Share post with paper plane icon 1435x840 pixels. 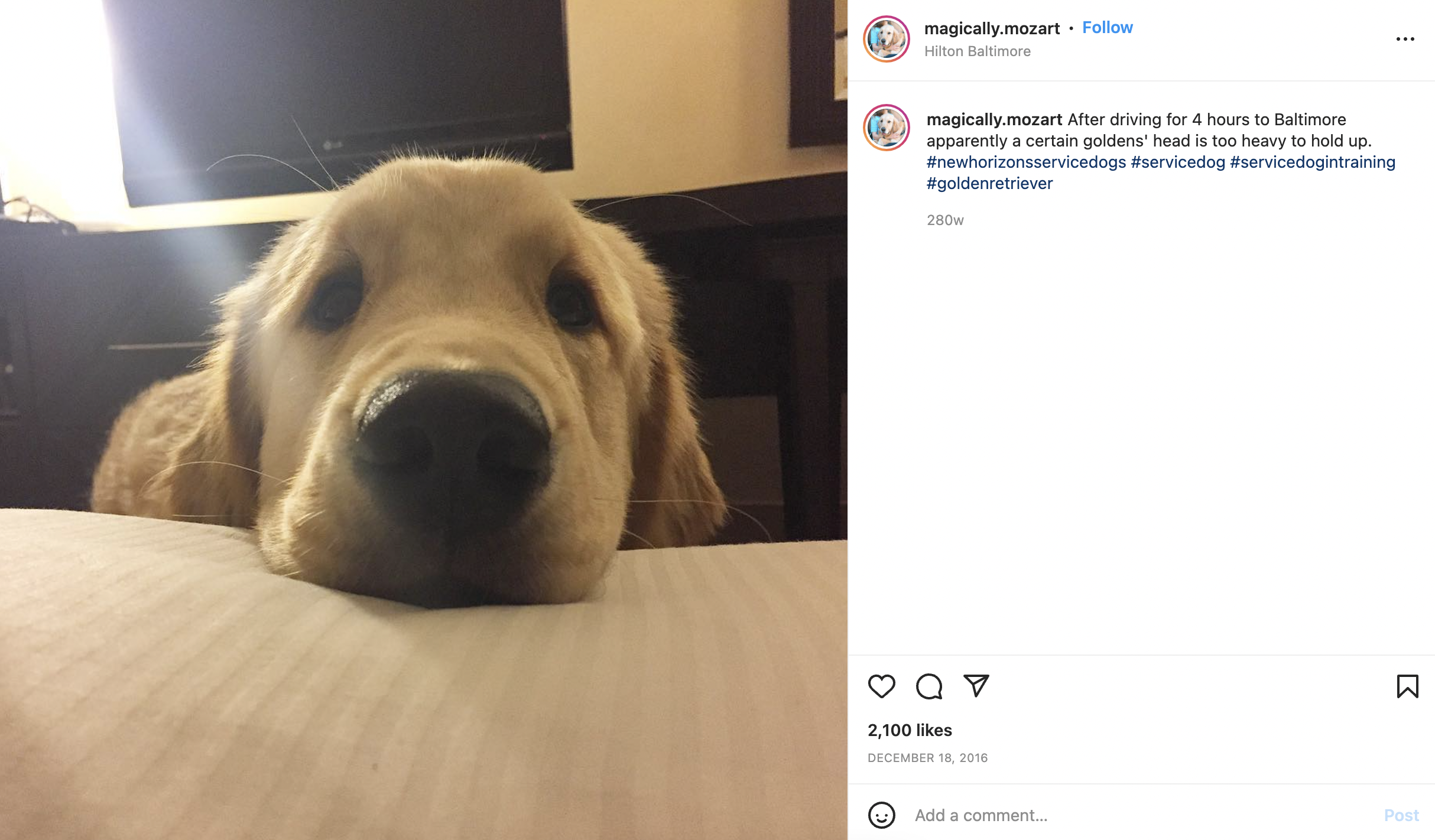[x=976, y=685]
